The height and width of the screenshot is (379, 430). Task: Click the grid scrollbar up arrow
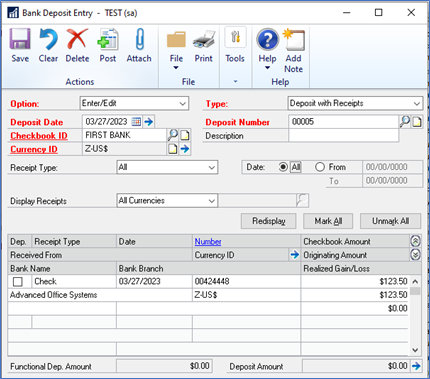[x=415, y=282]
